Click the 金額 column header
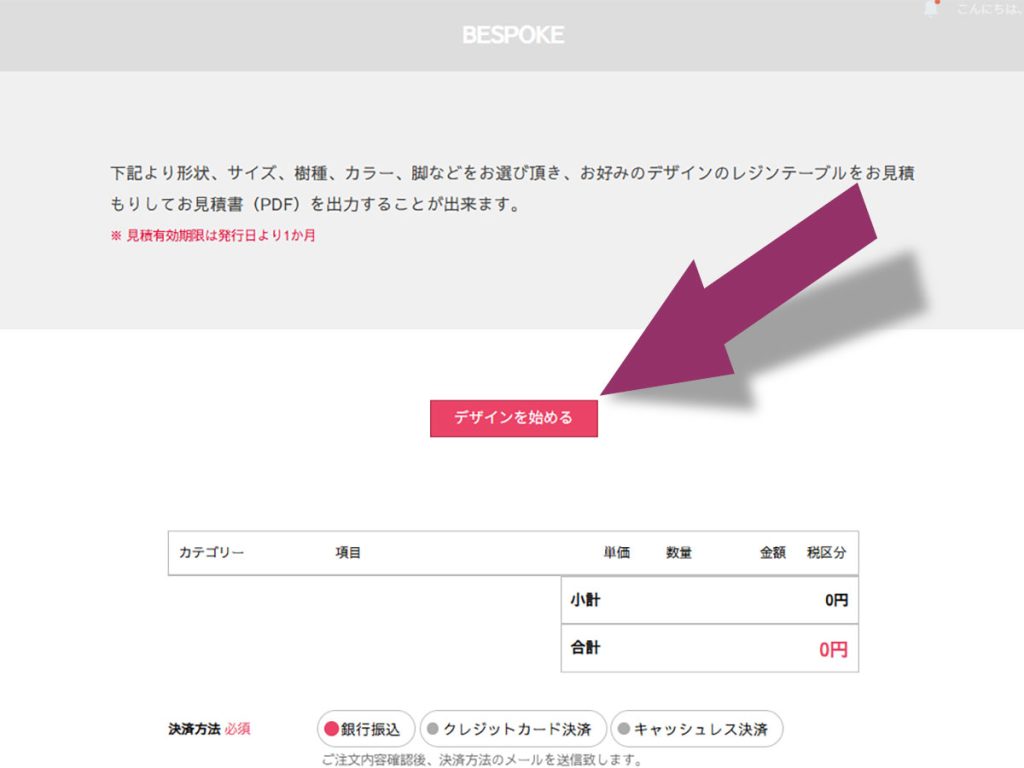Image resolution: width=1024 pixels, height=768 pixels. click(772, 553)
